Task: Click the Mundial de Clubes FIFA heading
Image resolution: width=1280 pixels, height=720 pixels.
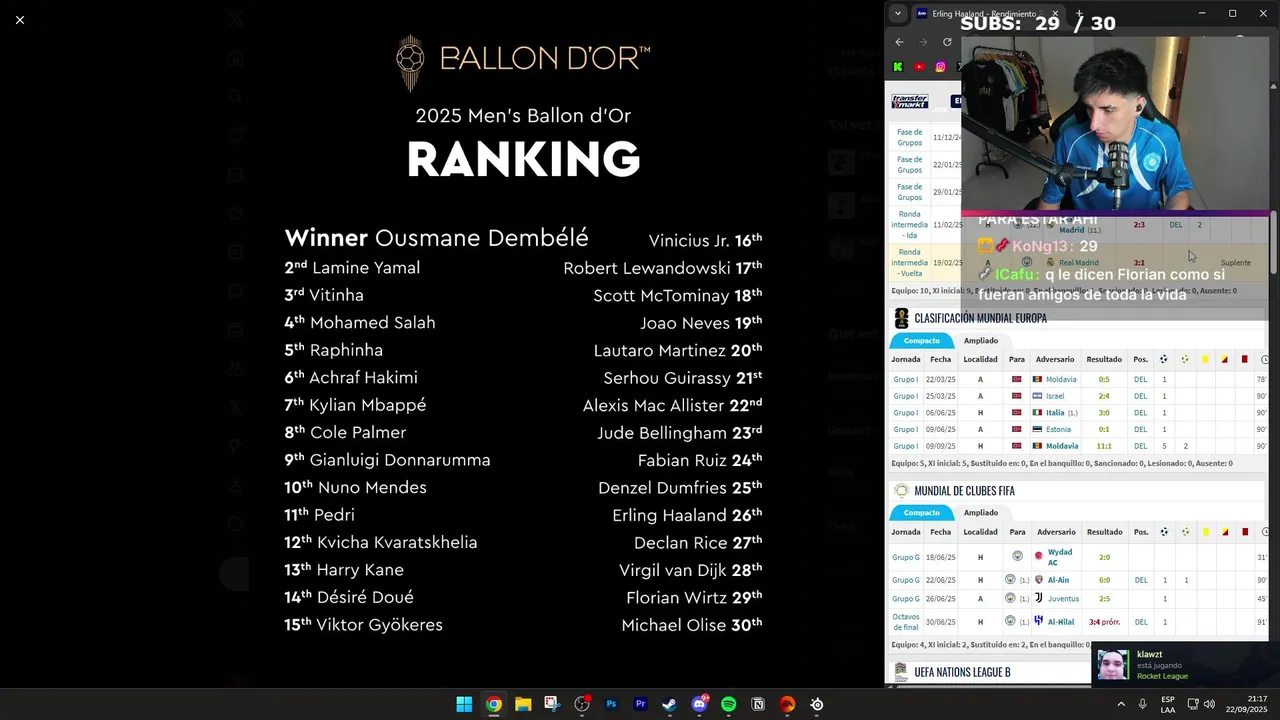Action: pos(964,491)
